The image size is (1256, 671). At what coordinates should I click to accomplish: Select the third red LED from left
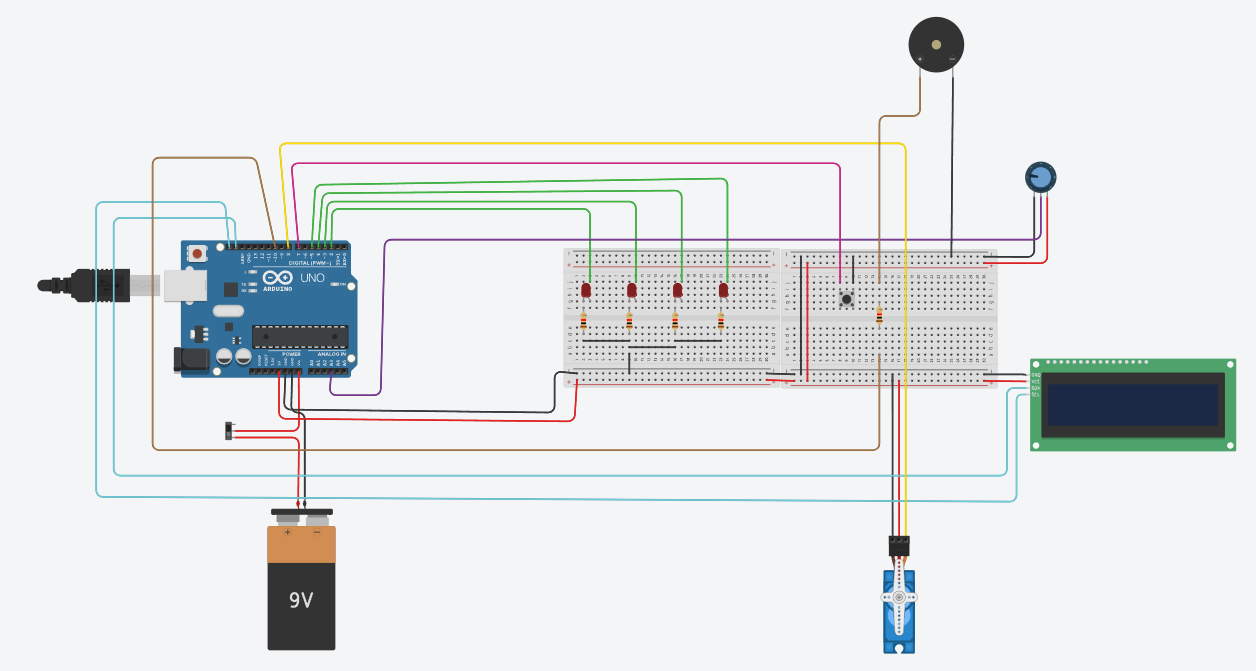[x=677, y=290]
